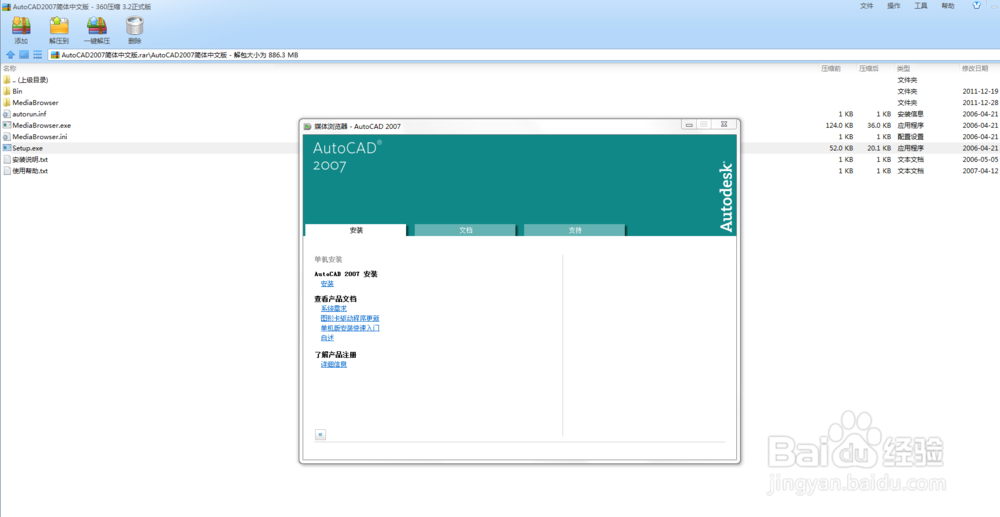Sort by the 名称 column header
Image resolution: width=1000 pixels, height=517 pixels.
pos(10,68)
